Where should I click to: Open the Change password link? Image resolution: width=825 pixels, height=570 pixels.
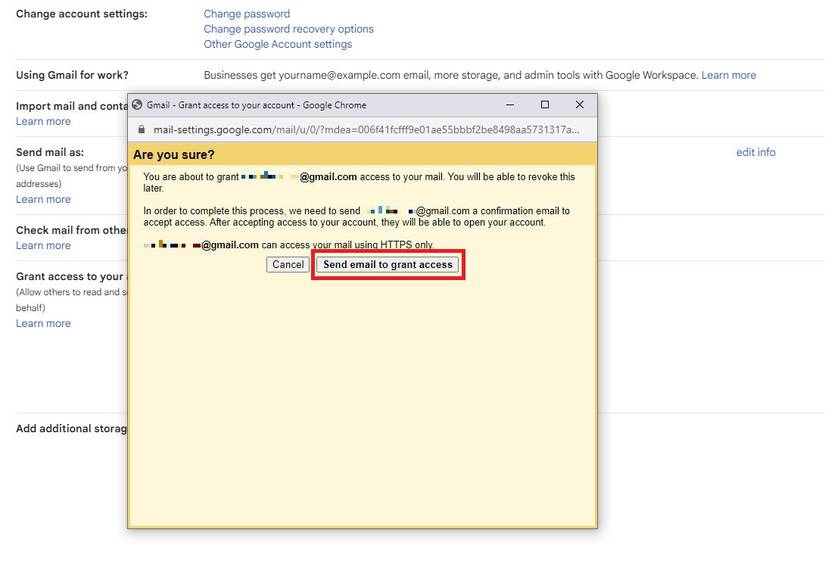tap(246, 14)
